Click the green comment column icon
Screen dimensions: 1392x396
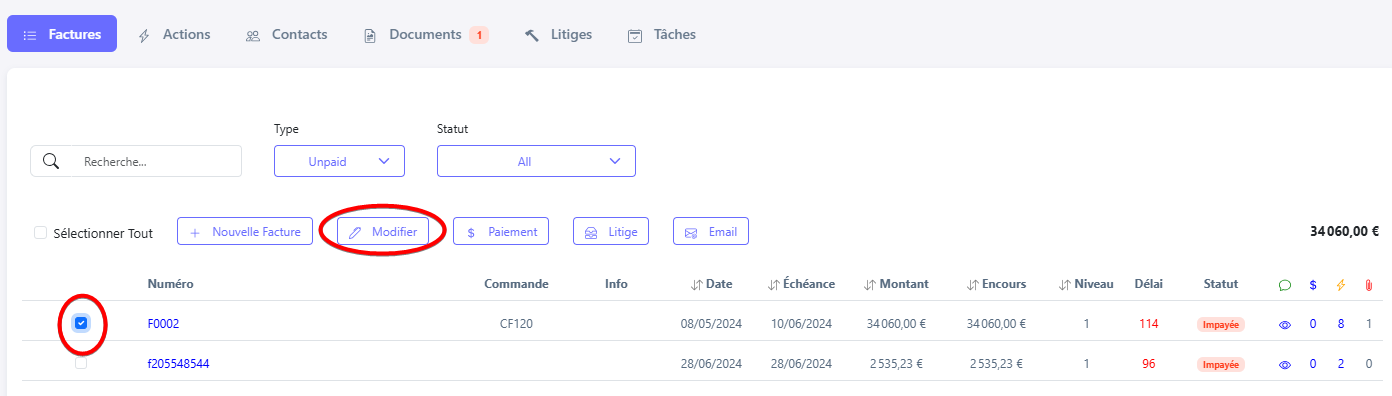pos(1285,285)
